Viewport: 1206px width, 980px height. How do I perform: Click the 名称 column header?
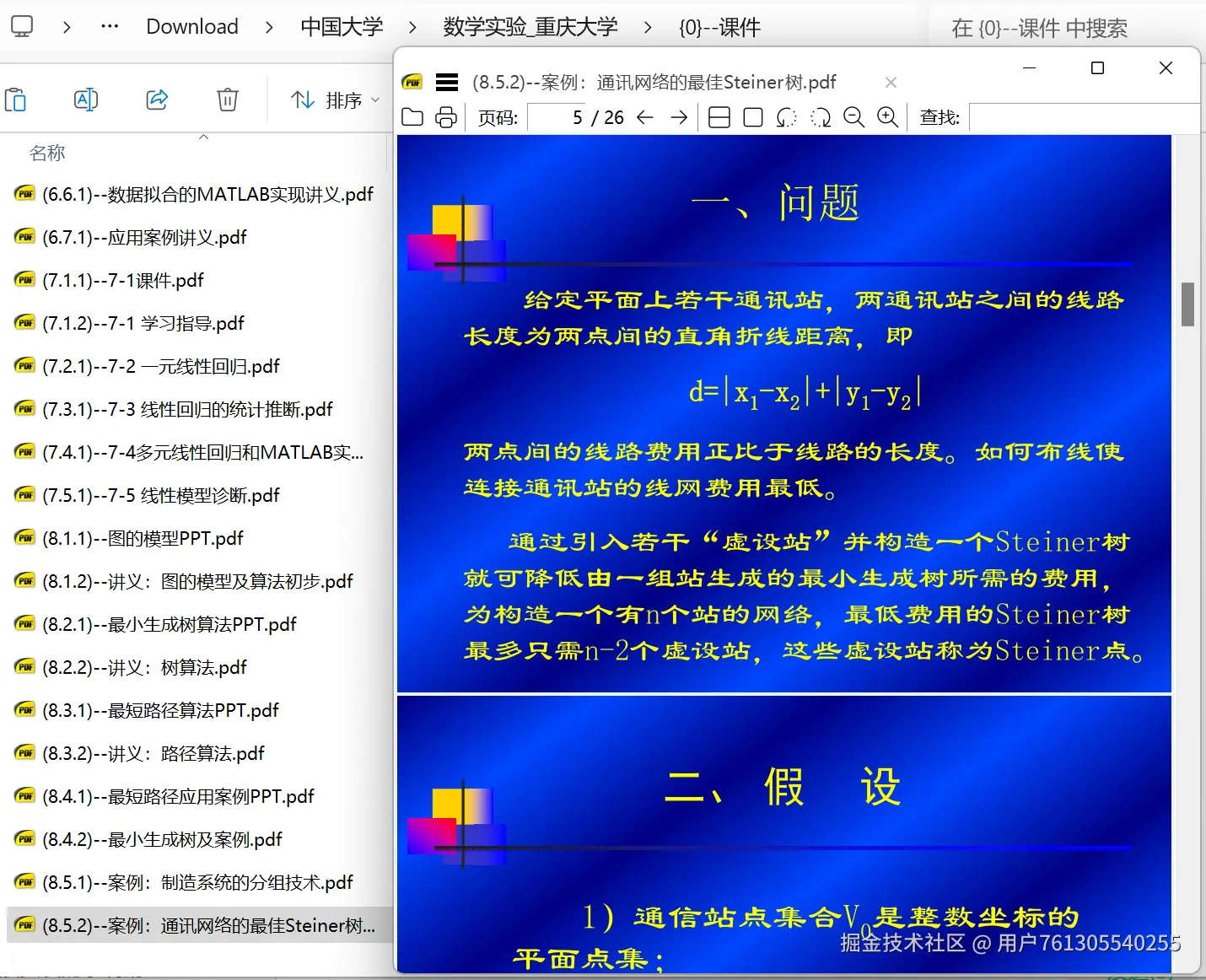[x=47, y=153]
